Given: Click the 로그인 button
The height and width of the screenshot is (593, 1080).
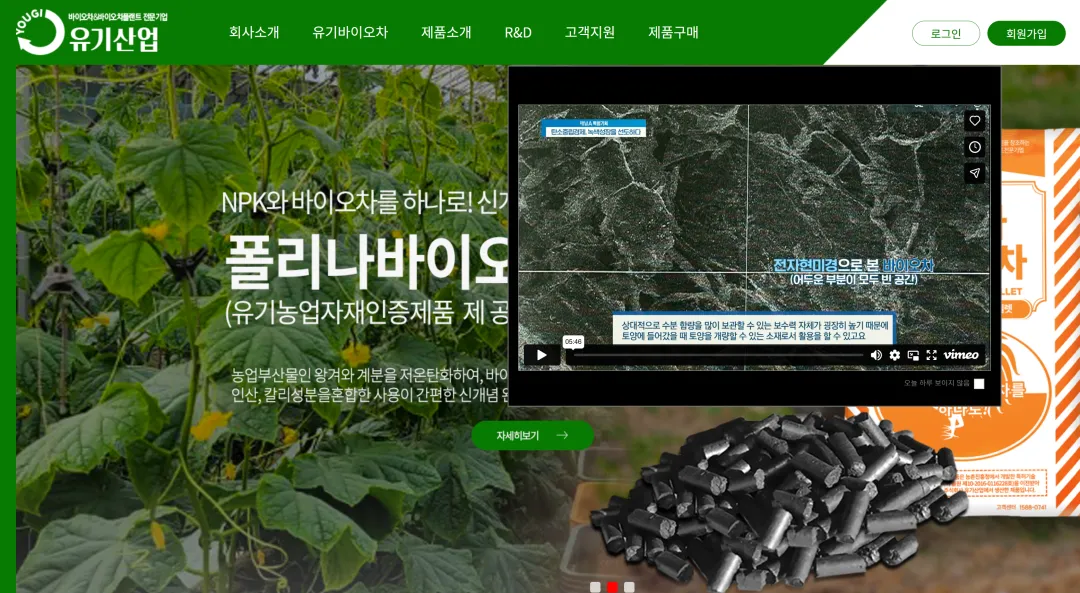Looking at the screenshot, I should 946,33.
